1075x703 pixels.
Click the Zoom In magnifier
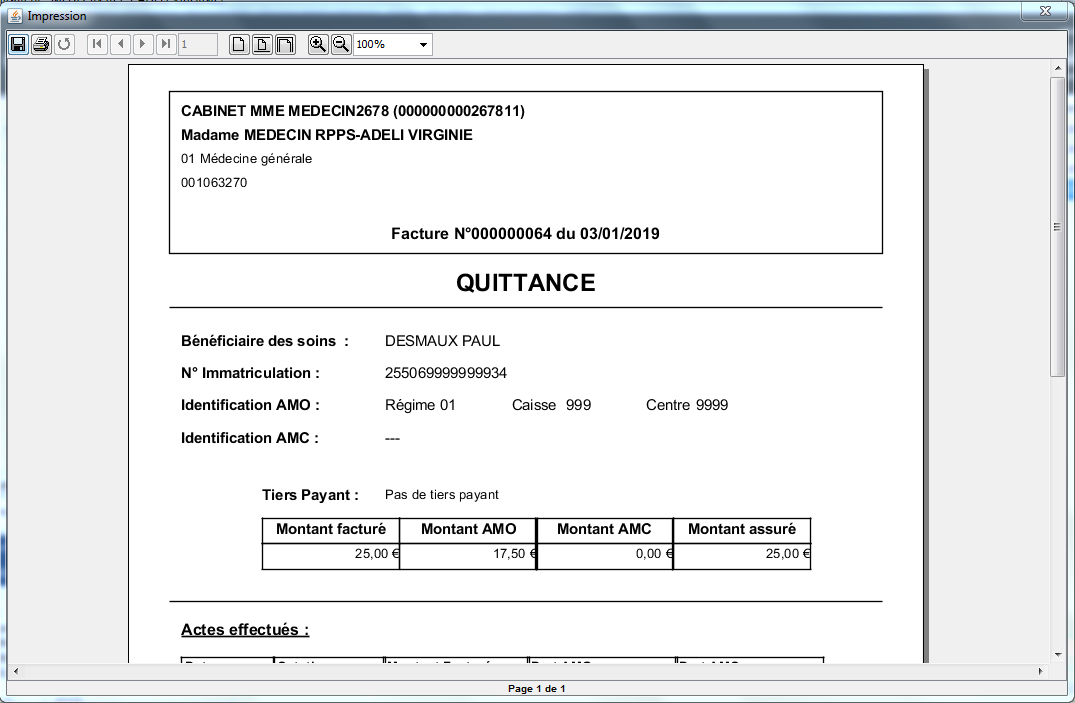tap(318, 44)
